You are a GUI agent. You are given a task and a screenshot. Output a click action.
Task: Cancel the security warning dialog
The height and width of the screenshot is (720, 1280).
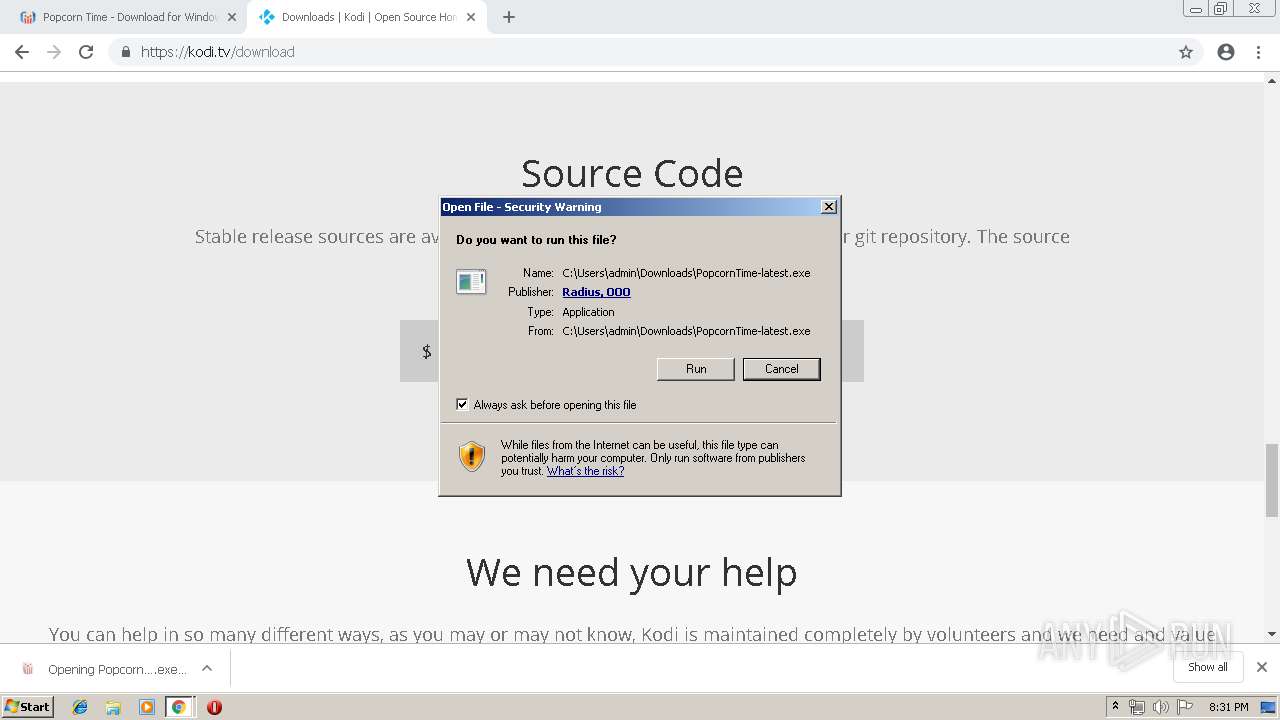click(781, 369)
